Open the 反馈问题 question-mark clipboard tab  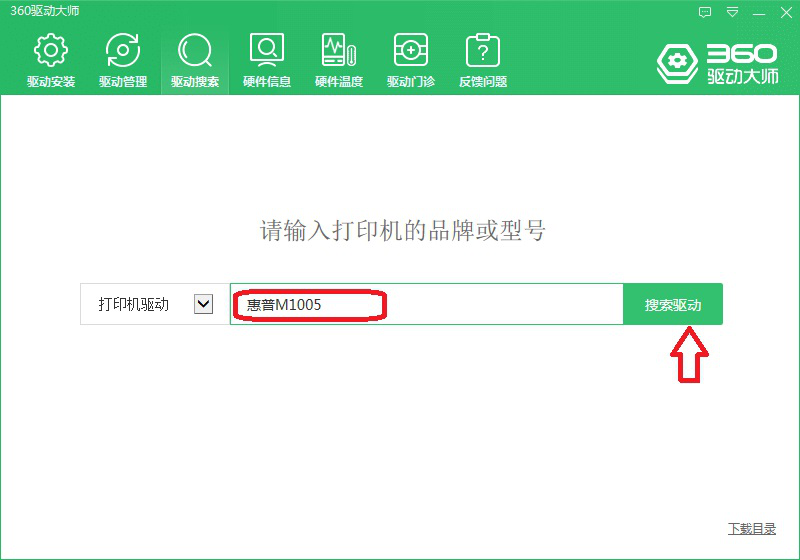coord(483,60)
